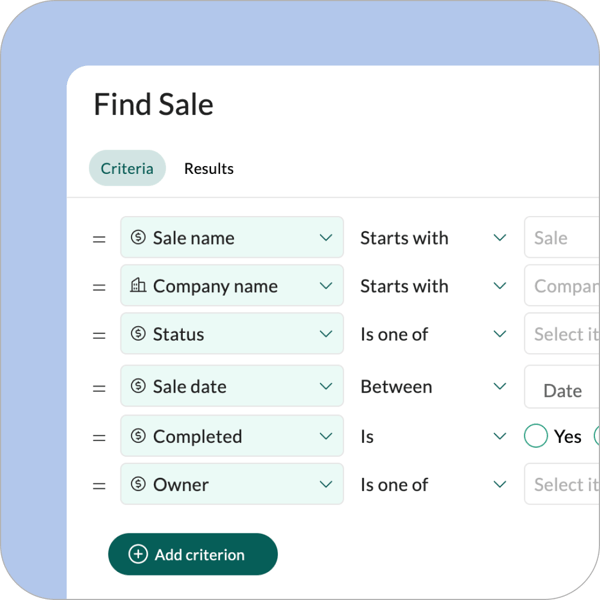Click the Sale value input field
600x600 pixels.
tap(562, 238)
